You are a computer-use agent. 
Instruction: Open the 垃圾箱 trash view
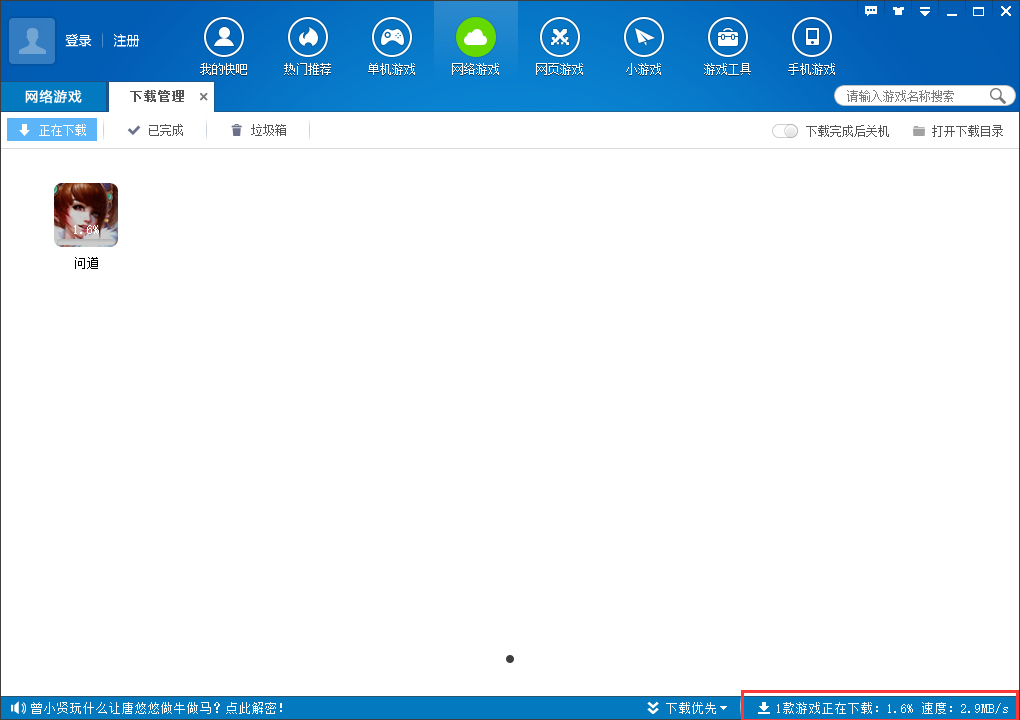258,130
